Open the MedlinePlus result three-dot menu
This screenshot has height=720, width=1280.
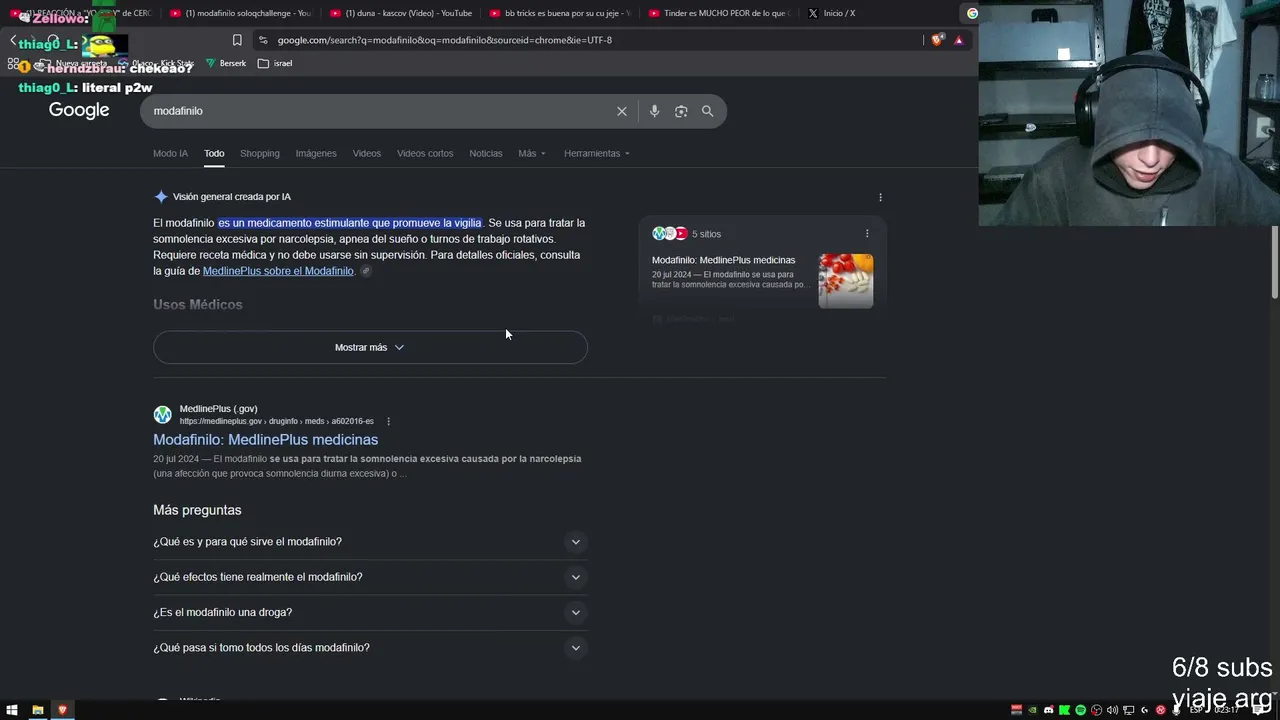(x=388, y=421)
